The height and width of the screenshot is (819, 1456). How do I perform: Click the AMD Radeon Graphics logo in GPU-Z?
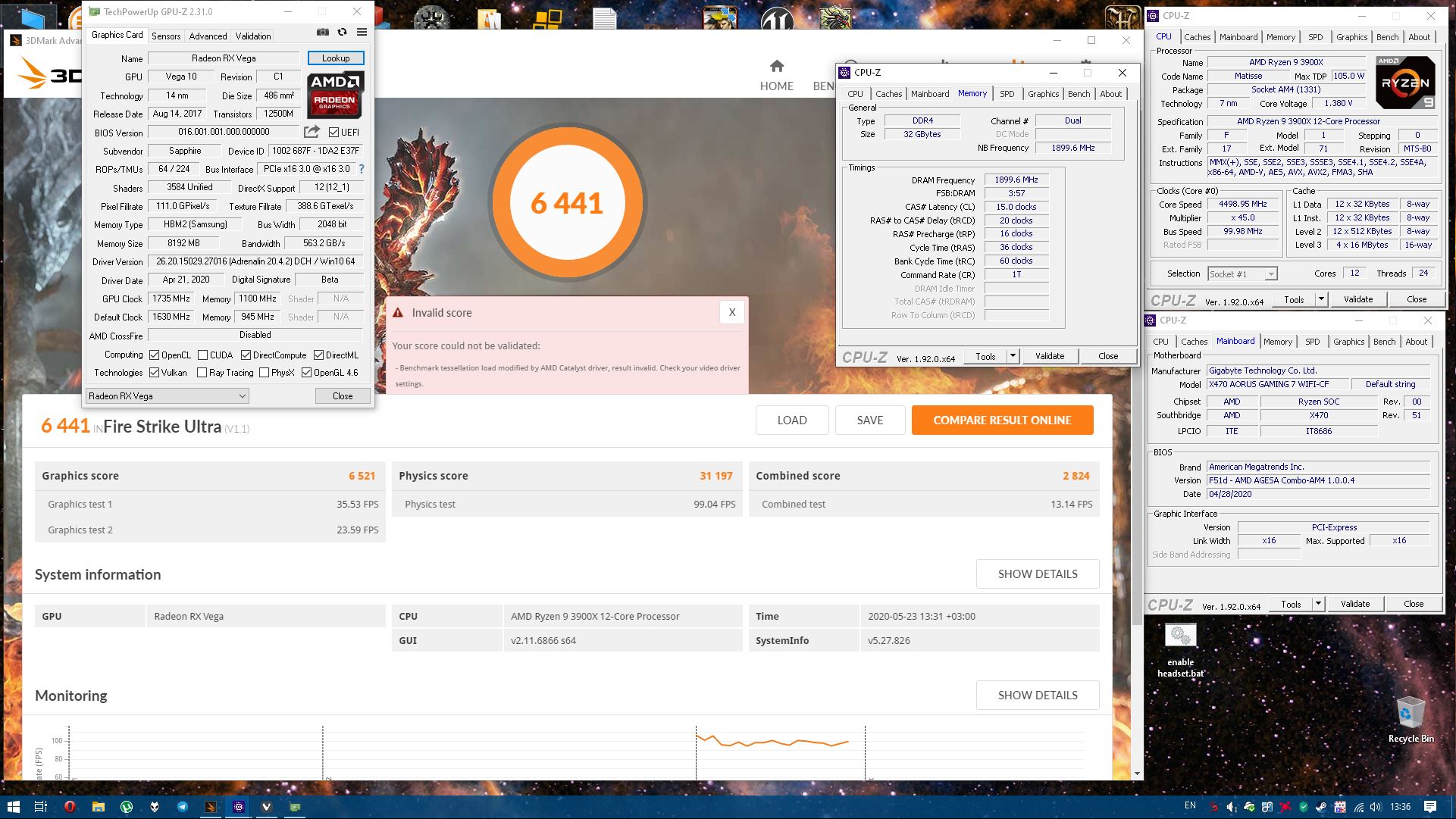click(335, 94)
